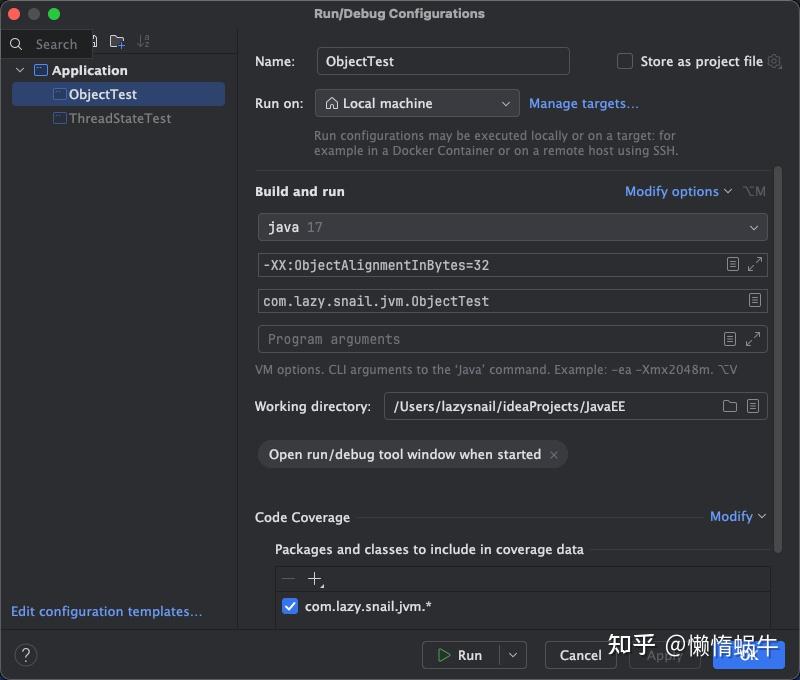Screen dimensions: 800x680
Task: Enable the Store as project file checkbox
Action: click(625, 61)
